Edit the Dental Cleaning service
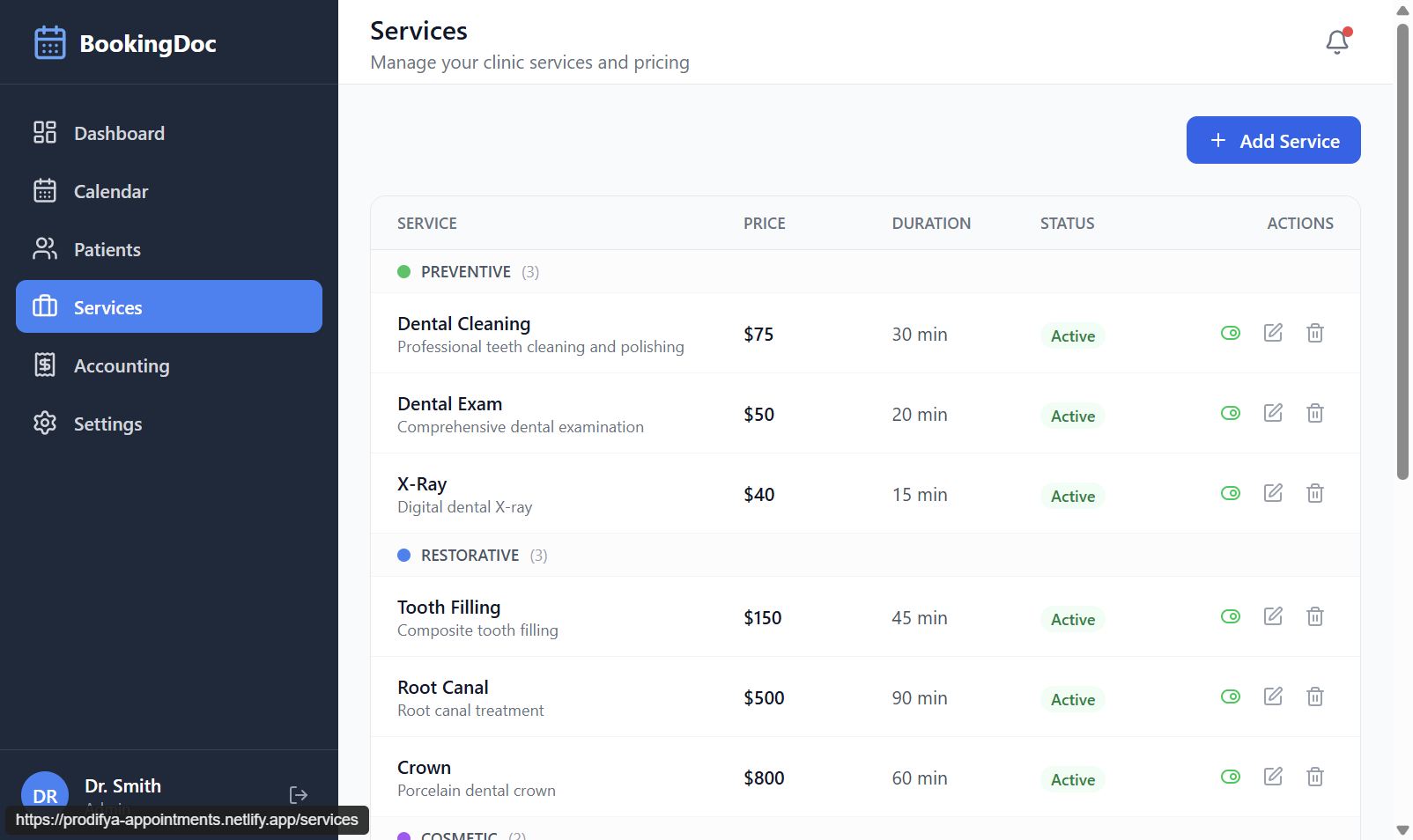Screen dimensions: 1413x840 pos(1273,333)
